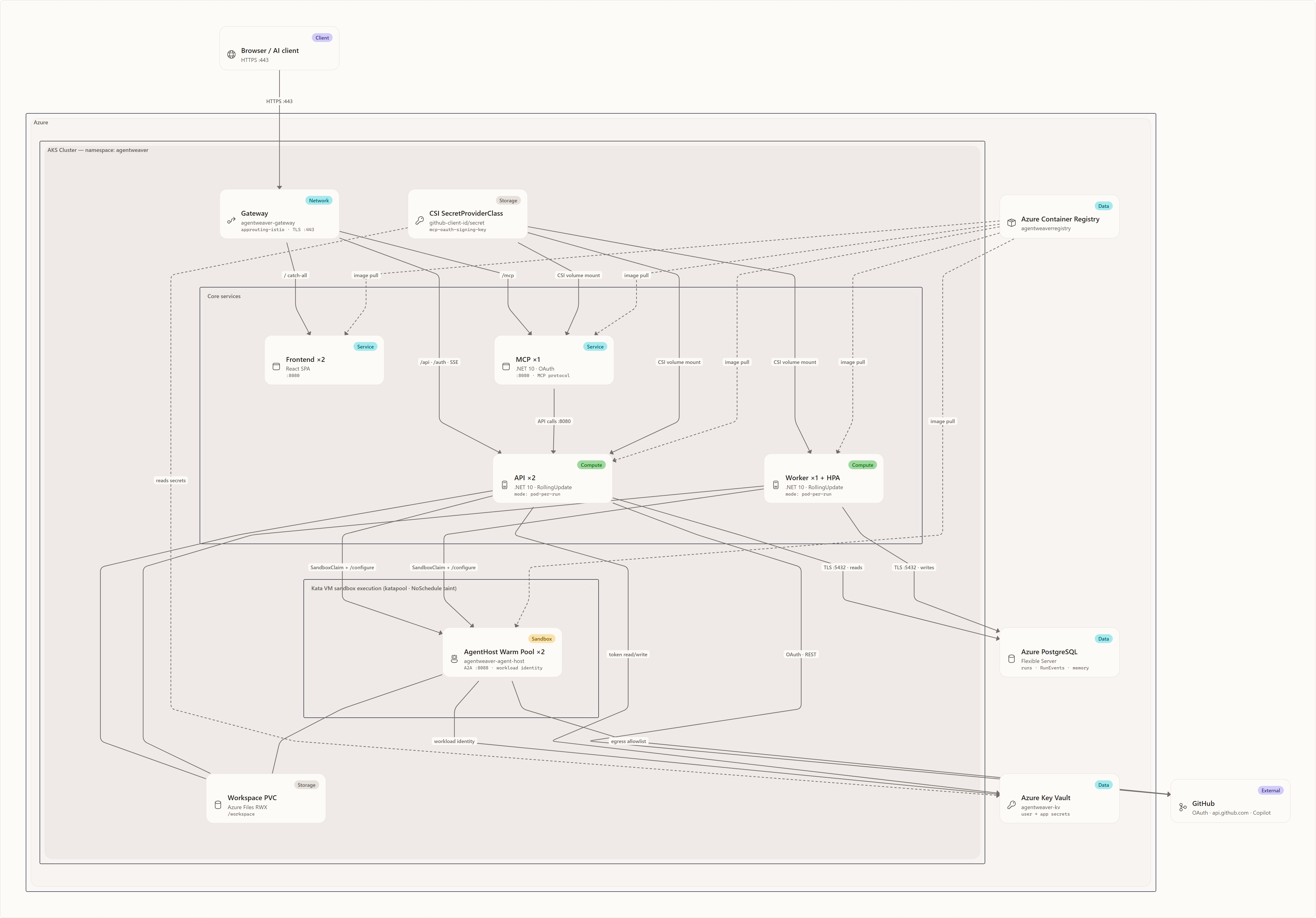
Task: Click the '/mcp' edge label
Action: [x=508, y=275]
